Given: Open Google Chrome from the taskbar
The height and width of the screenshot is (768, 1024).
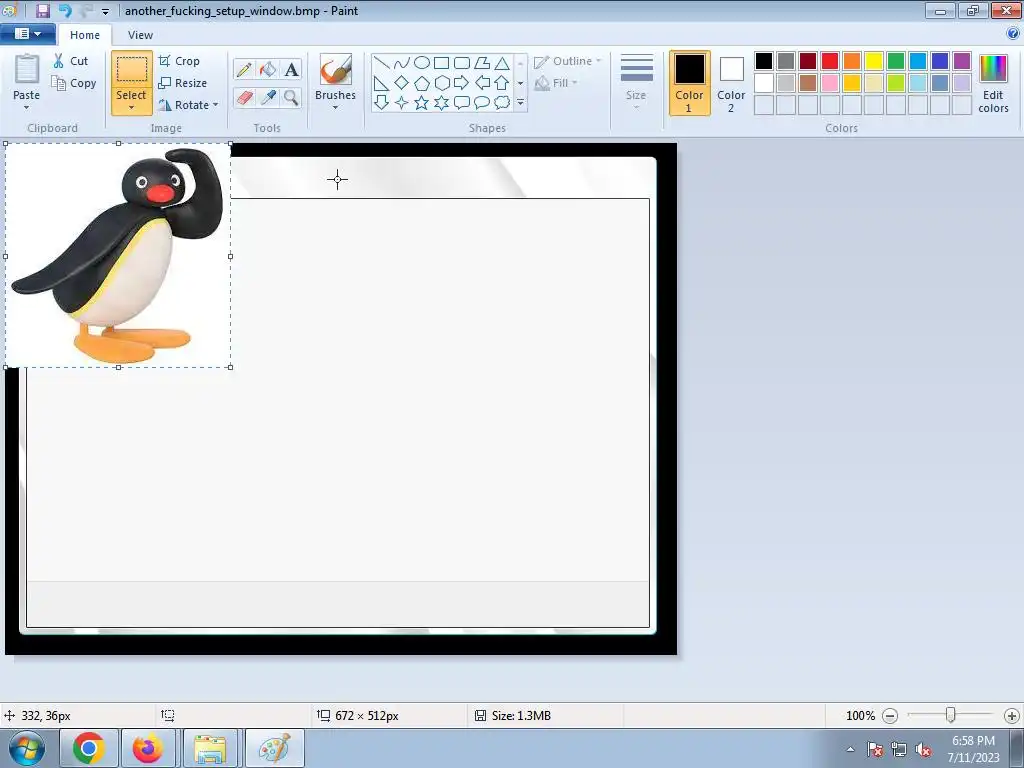Looking at the screenshot, I should click(x=88, y=748).
